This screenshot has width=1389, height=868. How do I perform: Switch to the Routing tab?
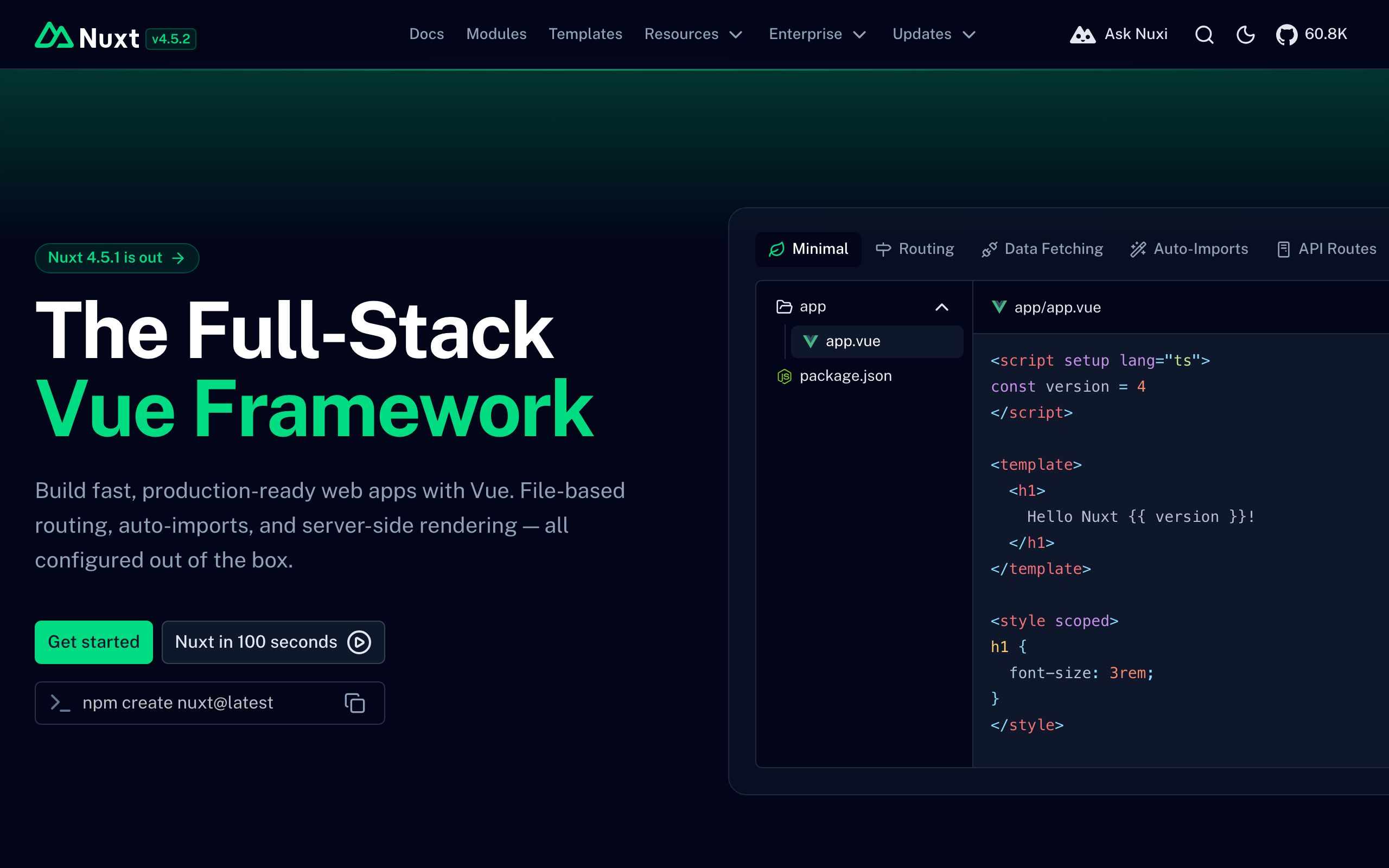click(x=915, y=249)
